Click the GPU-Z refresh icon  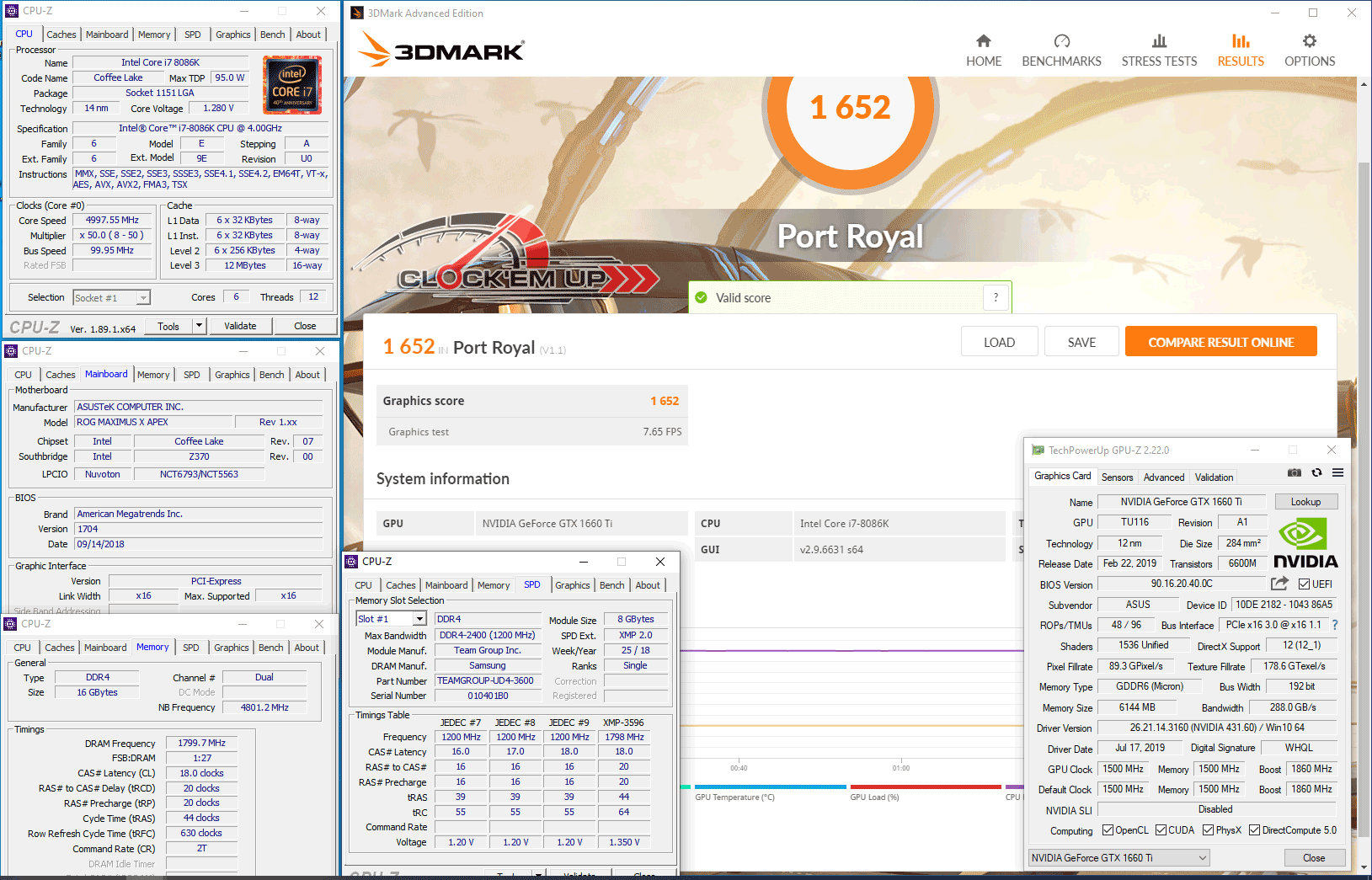coord(1316,473)
